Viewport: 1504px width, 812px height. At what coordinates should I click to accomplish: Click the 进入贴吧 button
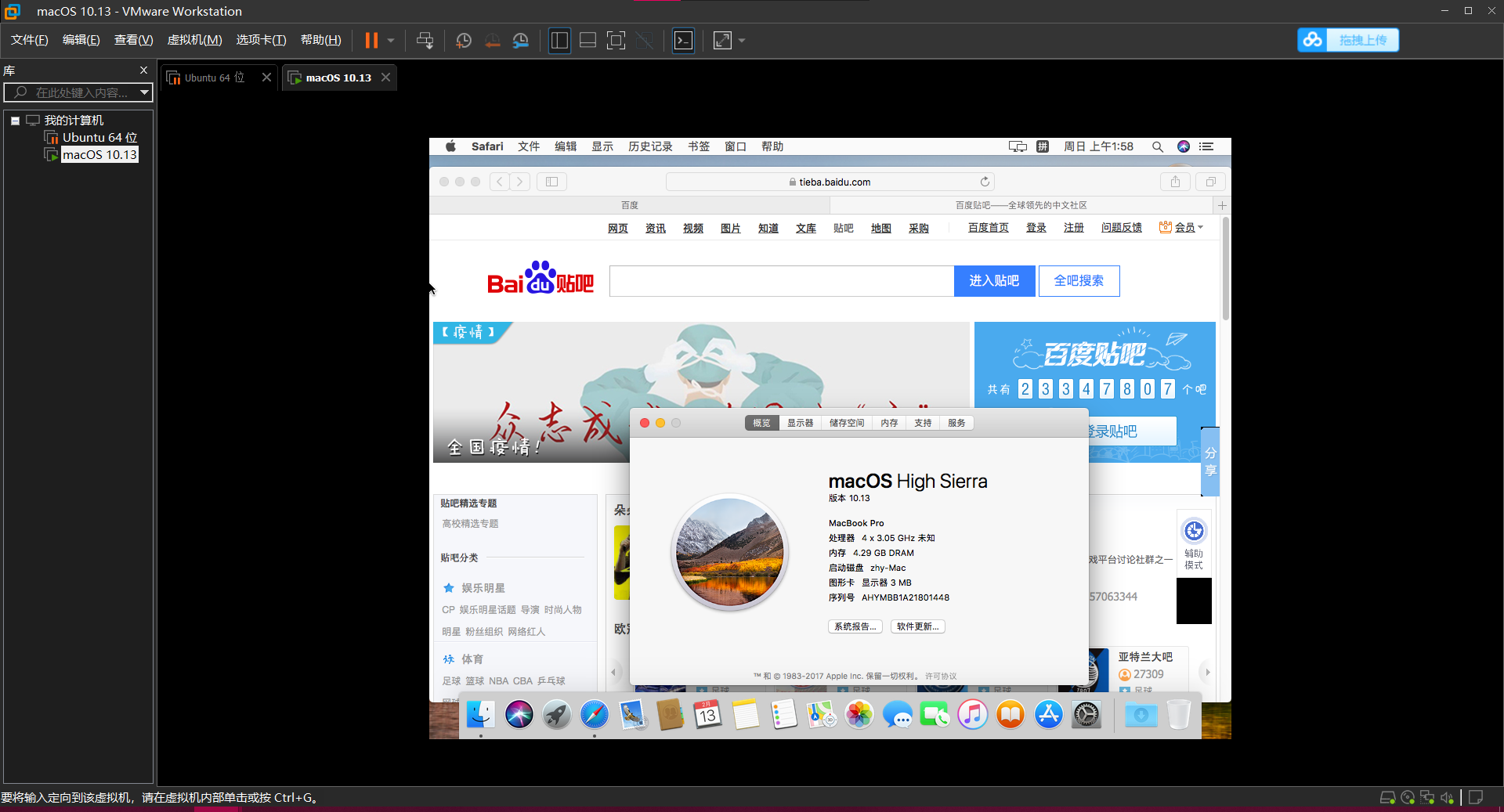coord(994,281)
